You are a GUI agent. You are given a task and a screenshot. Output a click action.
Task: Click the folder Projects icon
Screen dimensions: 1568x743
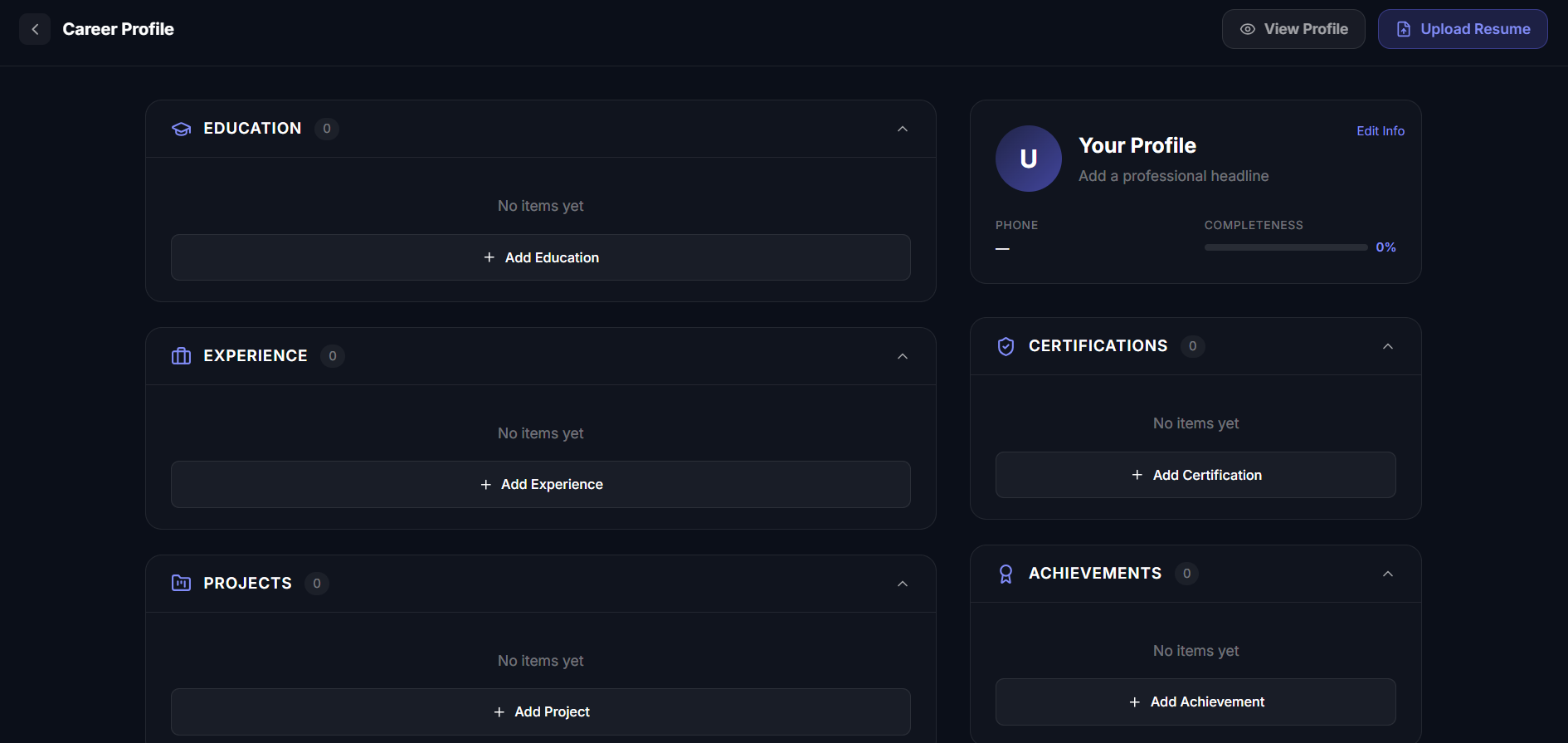tap(181, 583)
